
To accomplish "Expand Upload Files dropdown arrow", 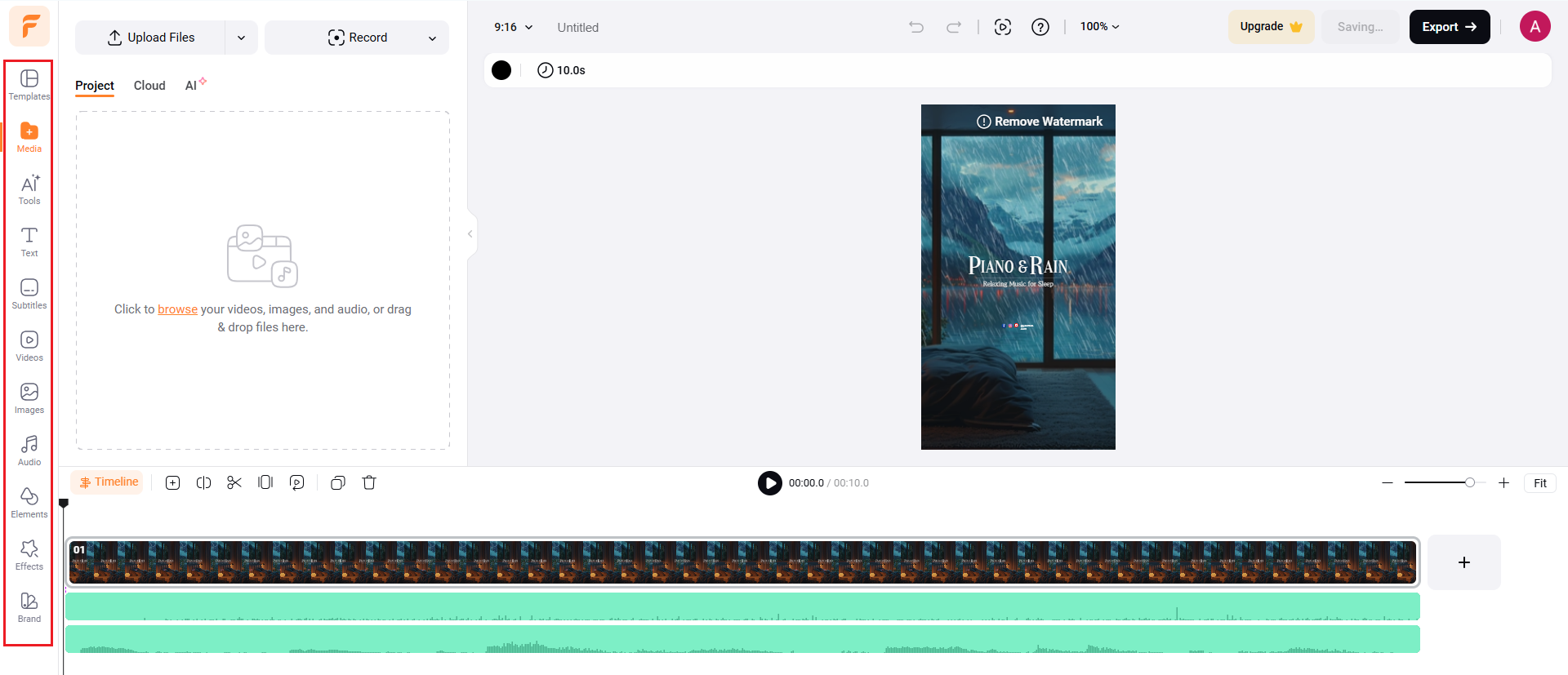I will pyautogui.click(x=242, y=38).
